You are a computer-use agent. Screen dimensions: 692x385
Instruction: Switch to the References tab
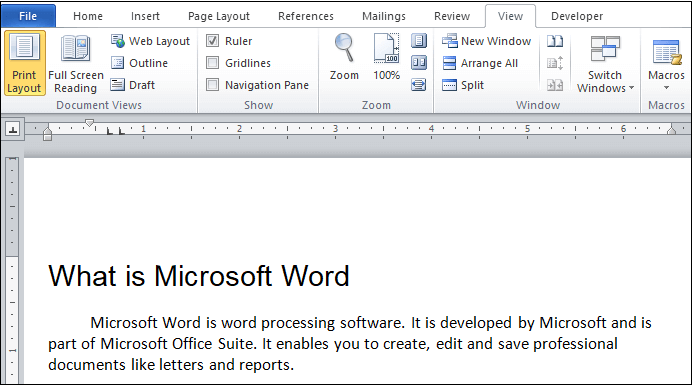pos(306,16)
